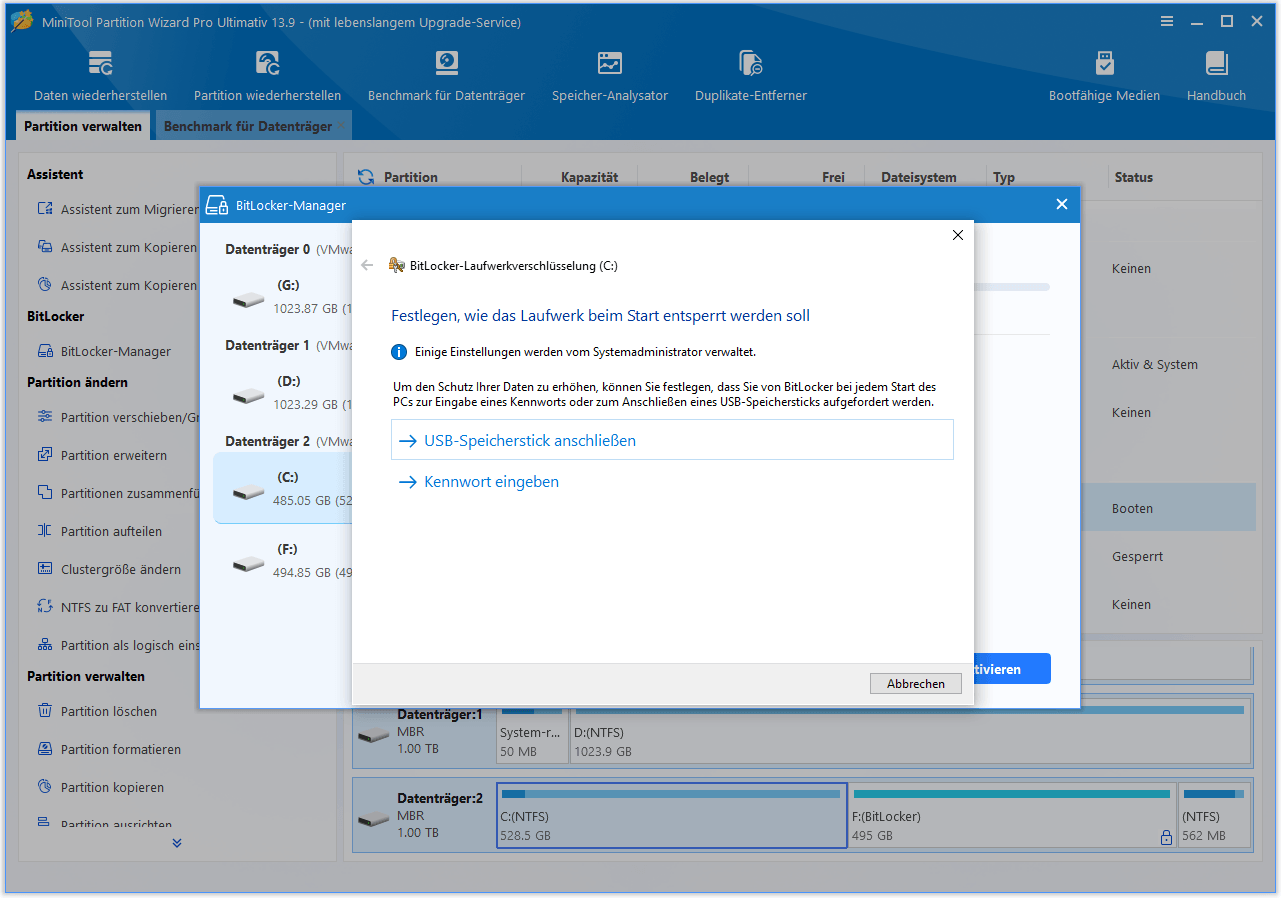
Task: Select Datenträger:2 disk header in map
Action: coord(425,816)
